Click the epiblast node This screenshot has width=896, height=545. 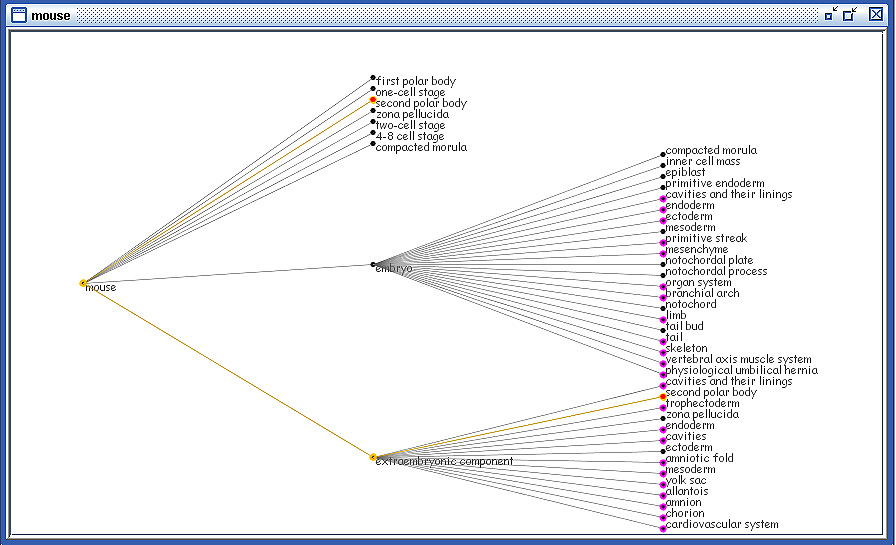point(663,177)
